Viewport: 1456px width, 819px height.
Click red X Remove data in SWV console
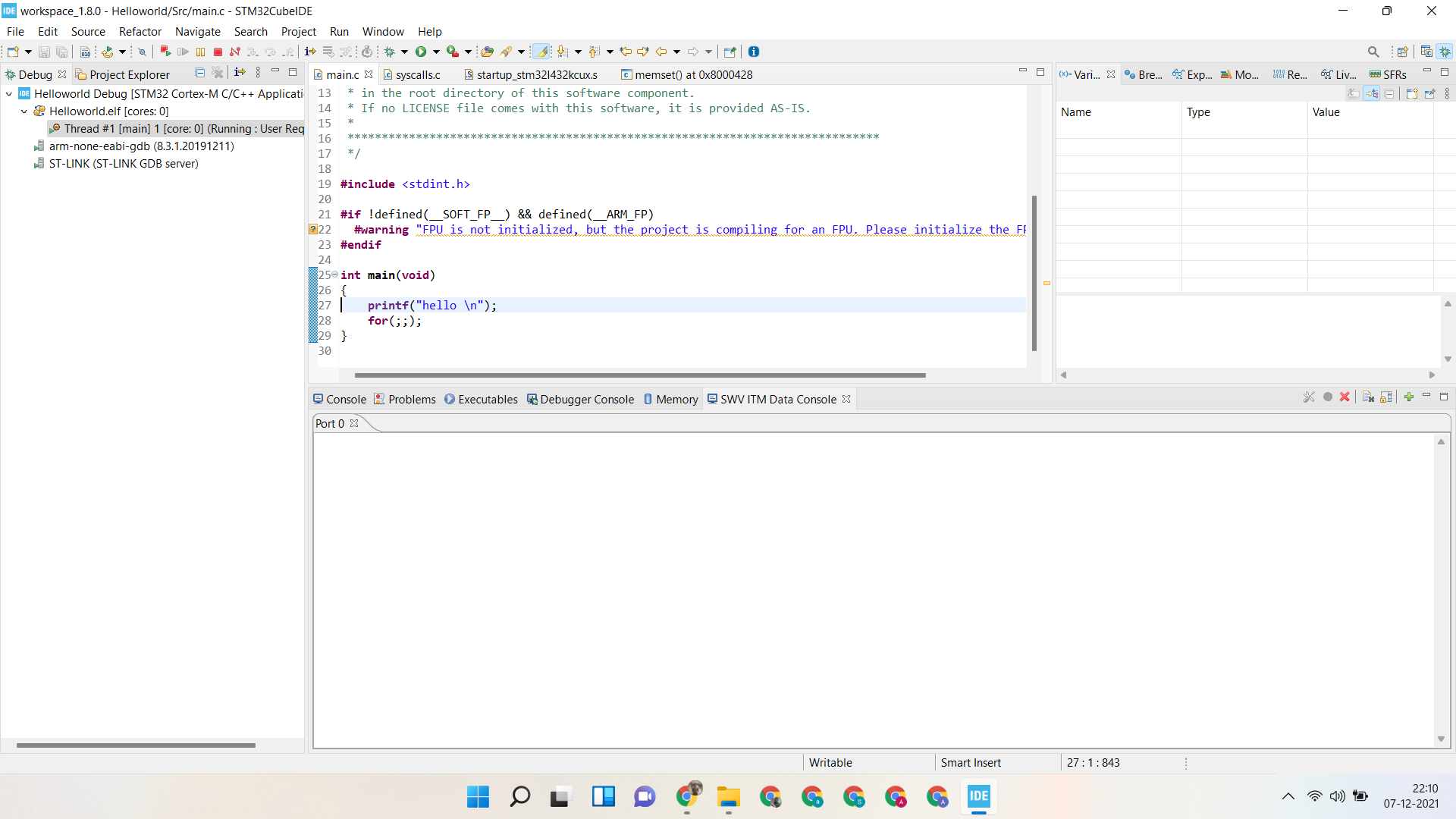coord(1345,397)
